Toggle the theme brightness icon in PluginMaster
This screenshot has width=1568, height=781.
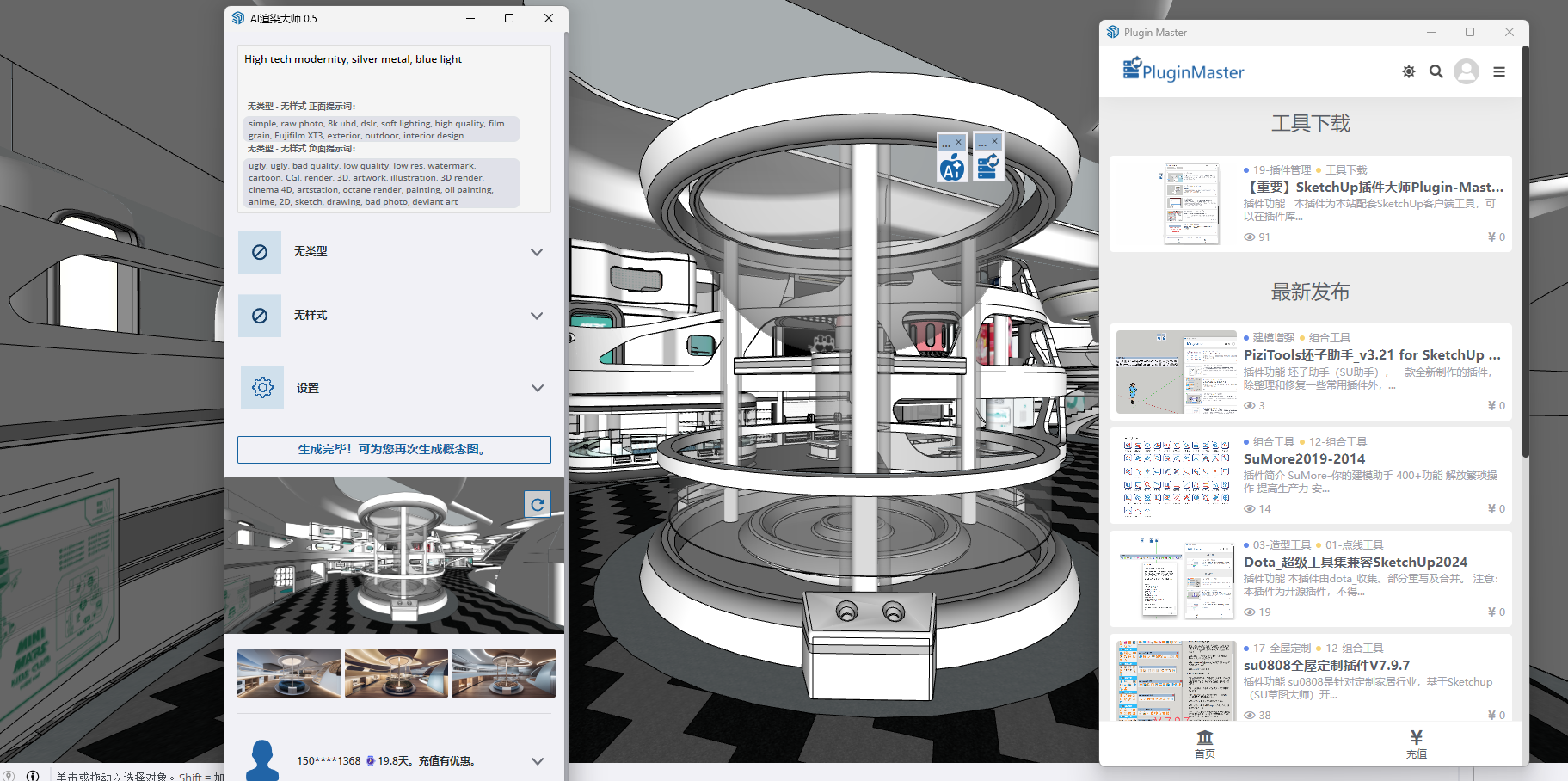tap(1408, 71)
